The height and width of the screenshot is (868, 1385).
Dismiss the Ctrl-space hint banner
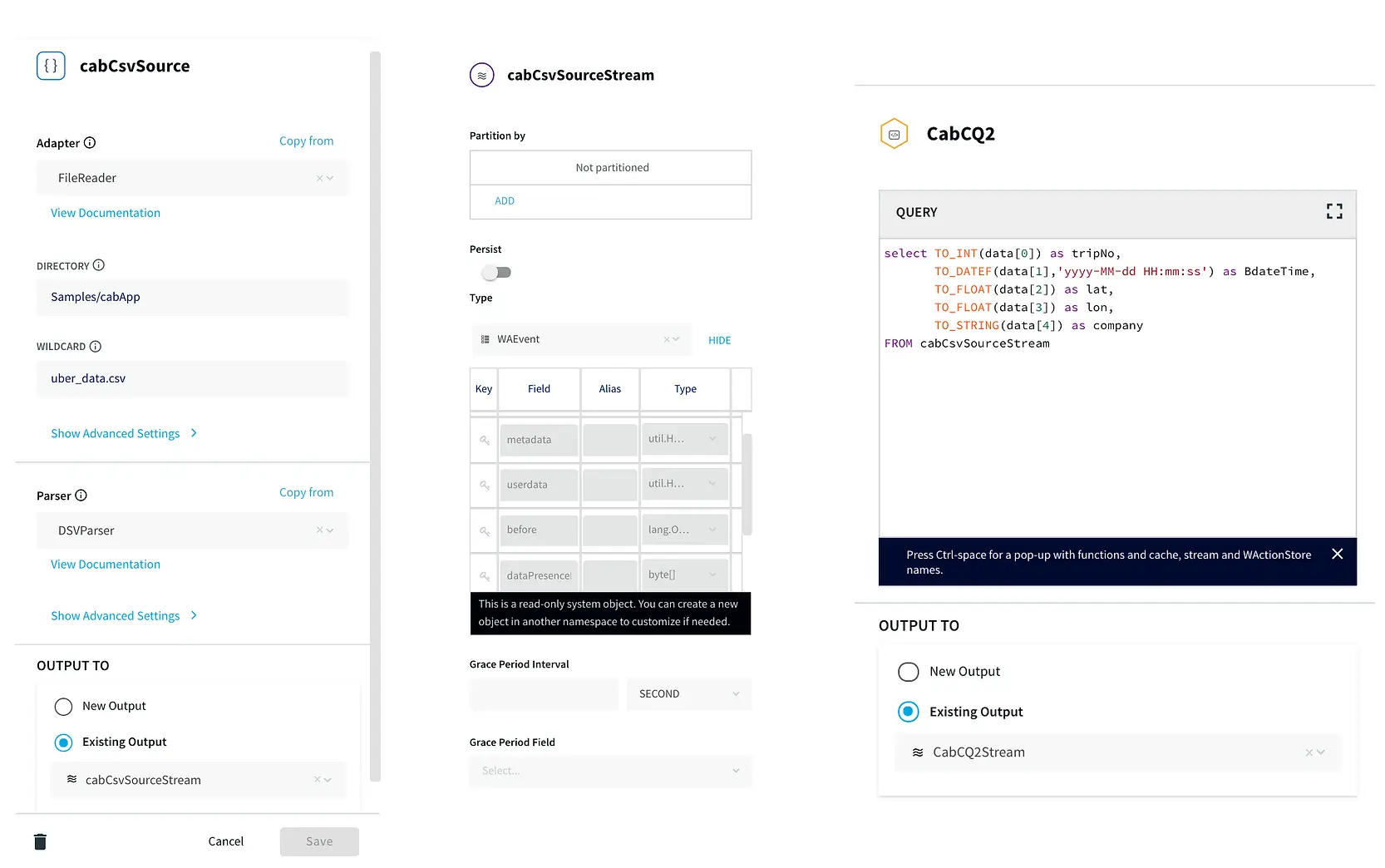[x=1337, y=554]
